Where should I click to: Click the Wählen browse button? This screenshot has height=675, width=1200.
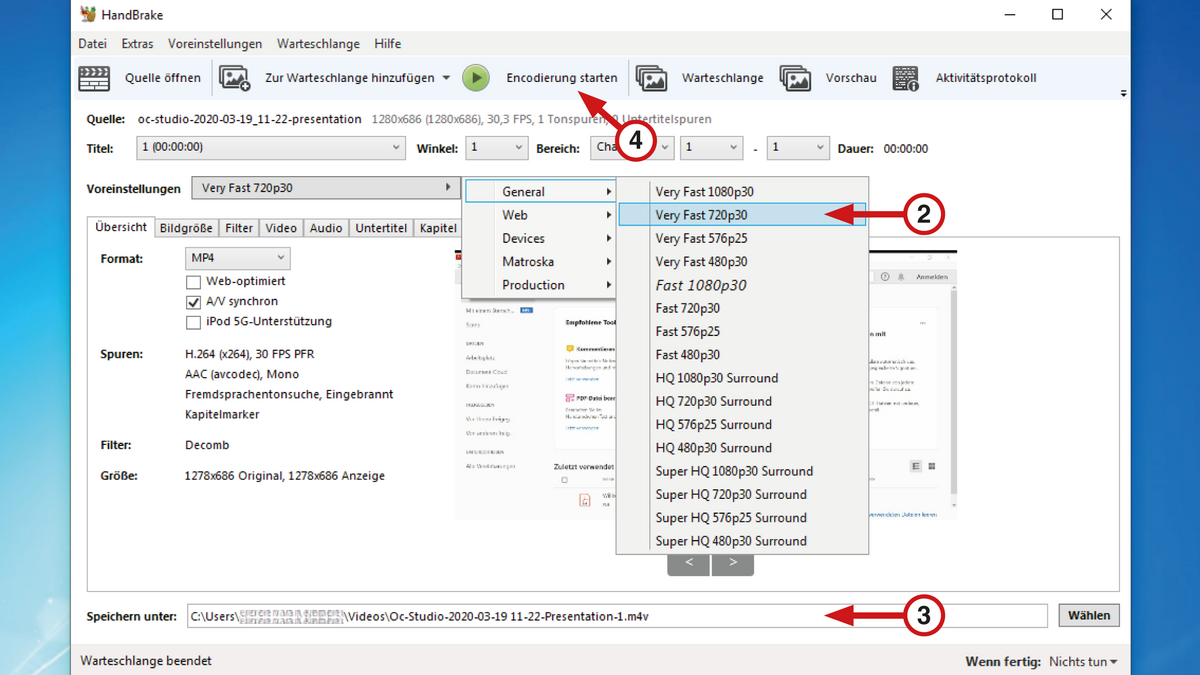point(1088,616)
